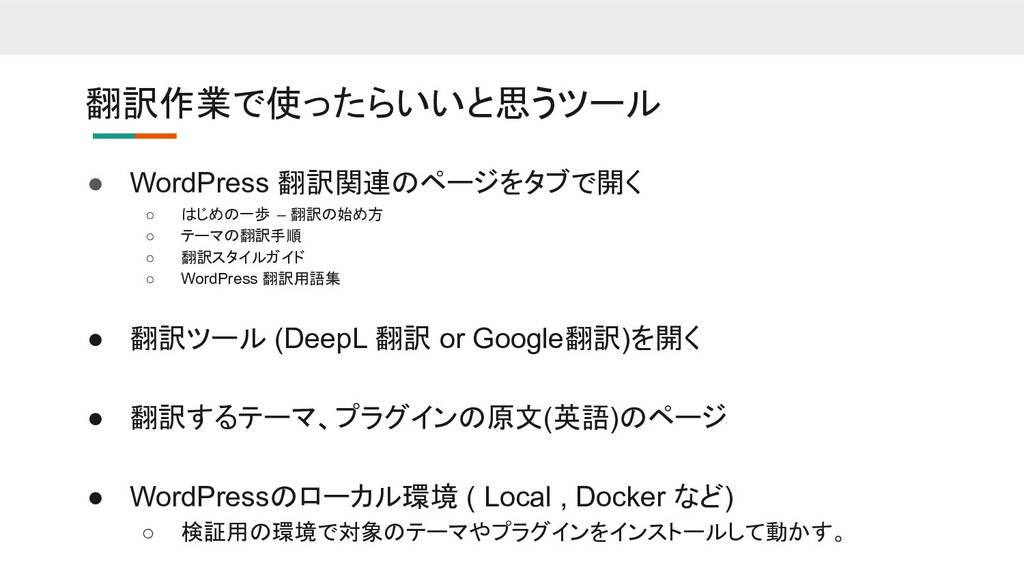Open the 翻訳スタイルガイド link
The height and width of the screenshot is (576, 1024).
[242, 257]
